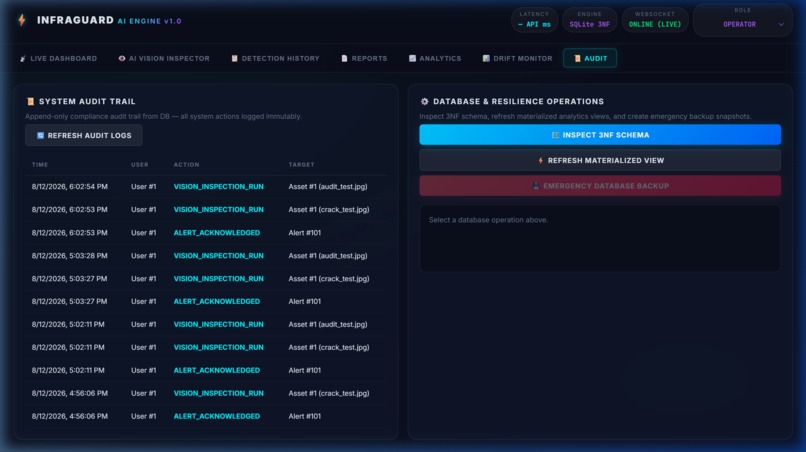This screenshot has height=452, width=806.
Task: Click the System Audit Trail heading icon
Action: (x=30, y=101)
